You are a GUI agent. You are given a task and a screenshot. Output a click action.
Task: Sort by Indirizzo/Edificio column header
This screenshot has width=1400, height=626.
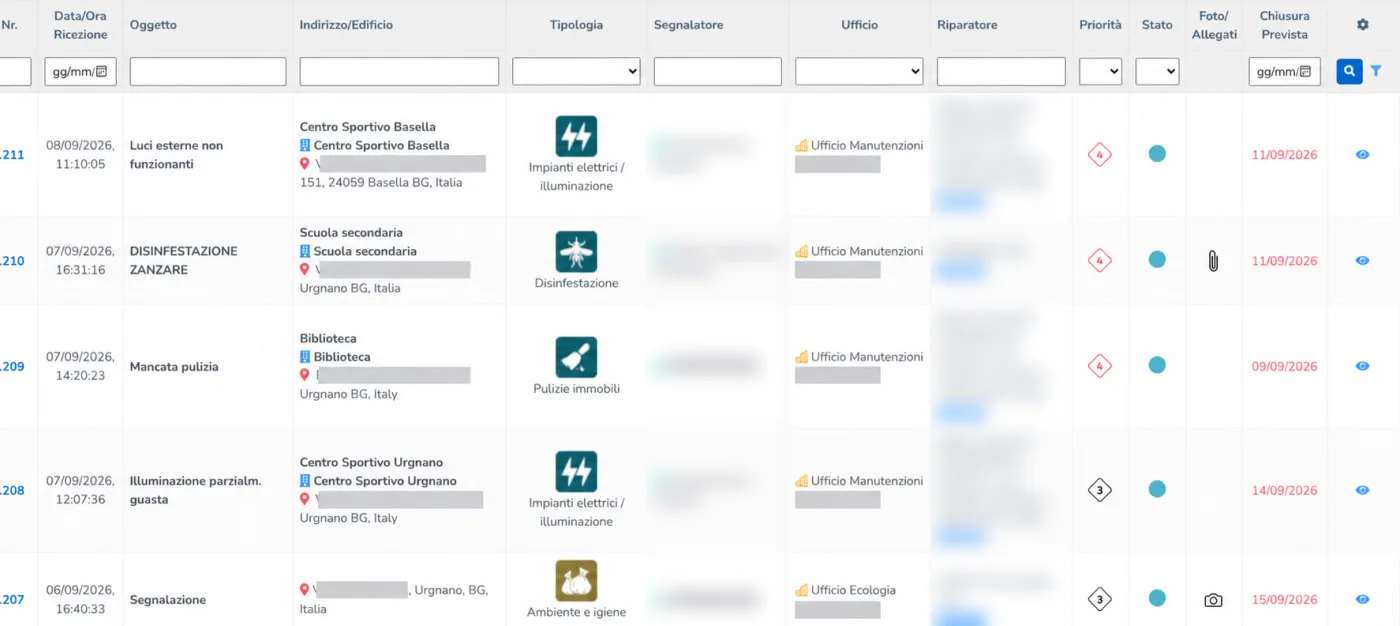346,25
